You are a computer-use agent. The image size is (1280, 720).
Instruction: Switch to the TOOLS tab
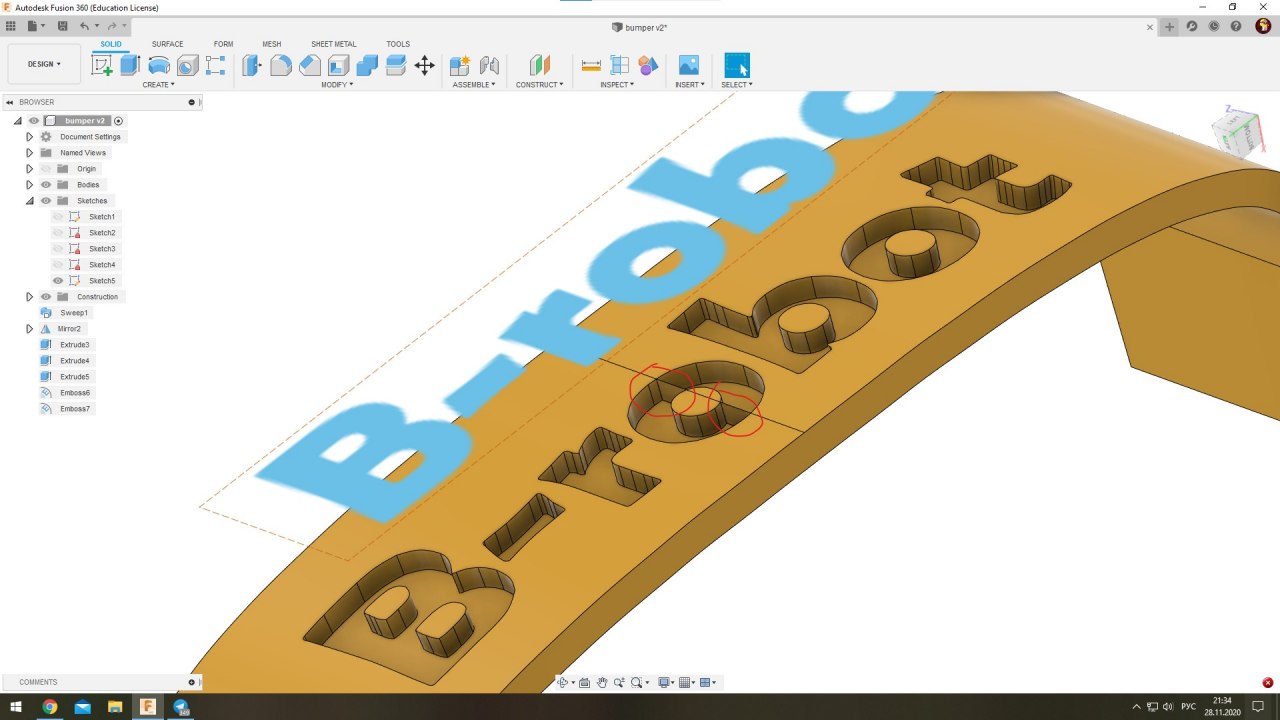pos(398,44)
